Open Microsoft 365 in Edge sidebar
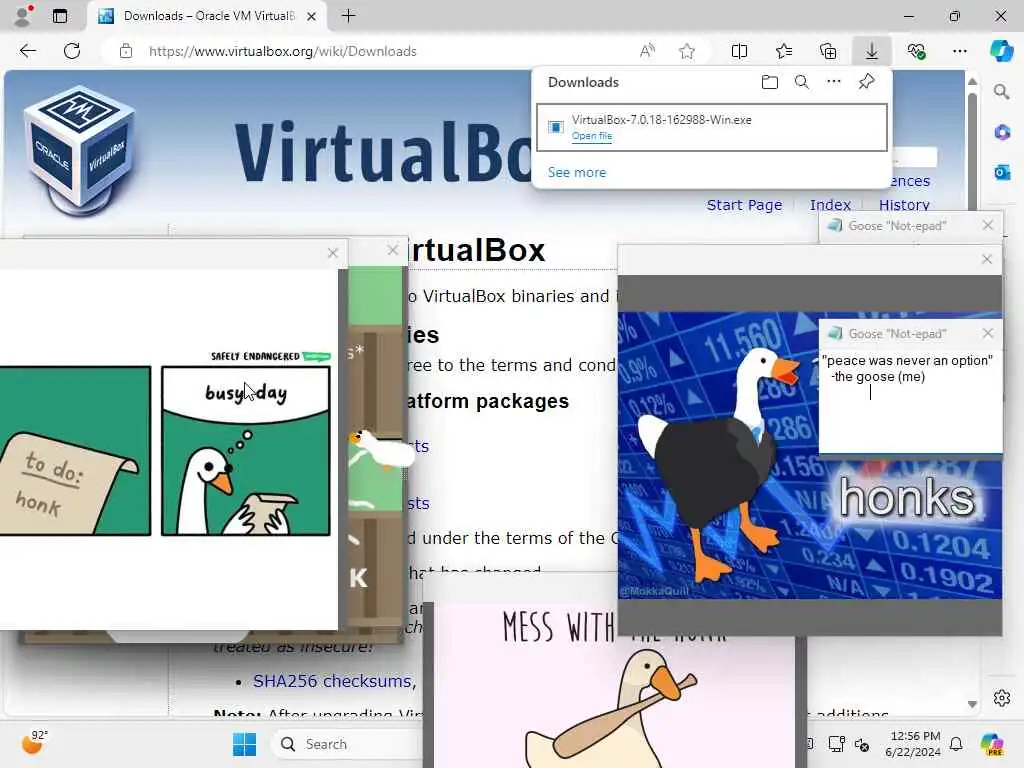The image size is (1024, 768). (x=1002, y=133)
